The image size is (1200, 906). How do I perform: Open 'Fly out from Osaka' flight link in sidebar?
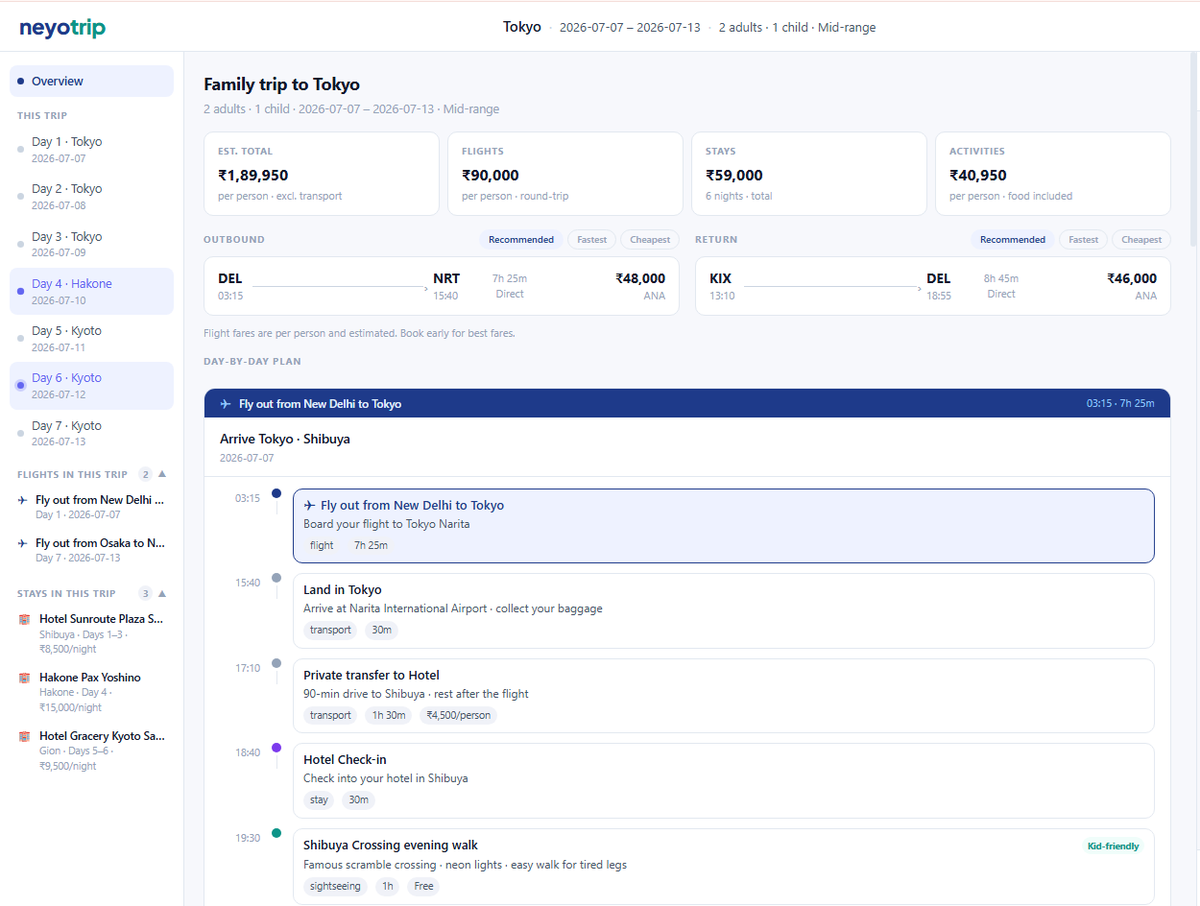92,550
